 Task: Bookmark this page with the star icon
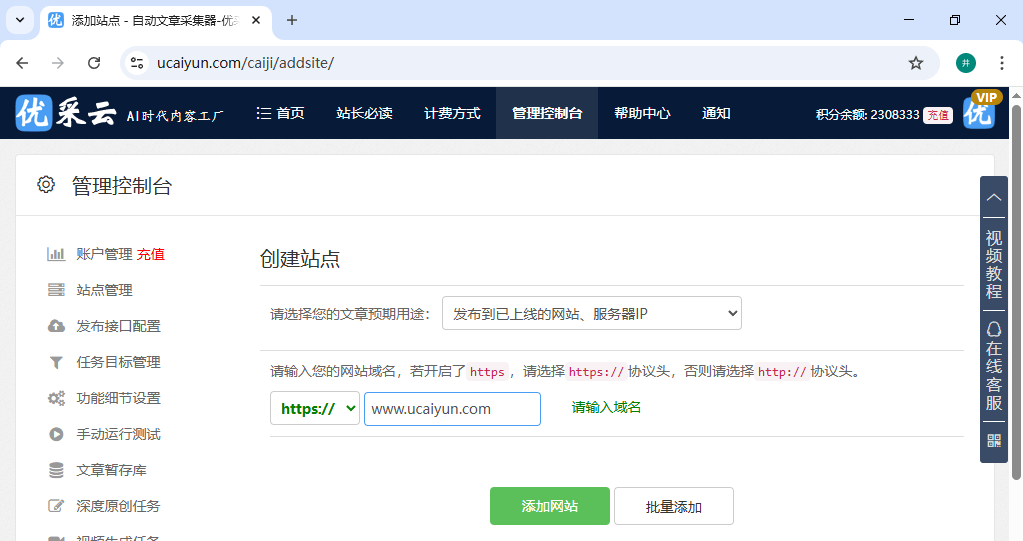(x=915, y=63)
